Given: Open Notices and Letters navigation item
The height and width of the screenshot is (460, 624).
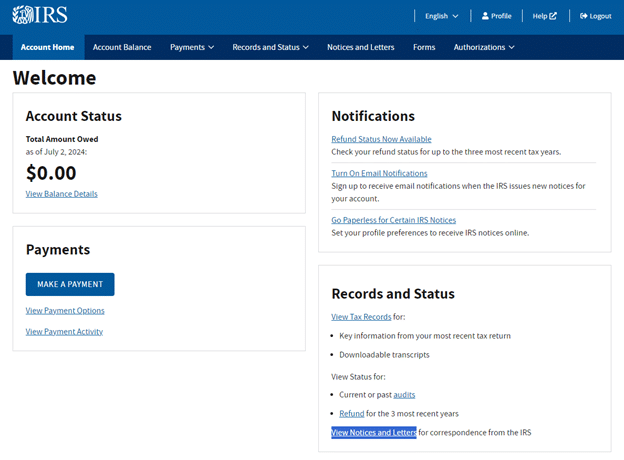Looking at the screenshot, I should pyautogui.click(x=360, y=47).
